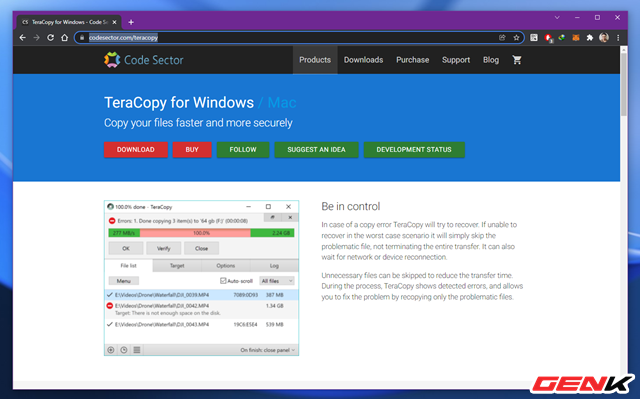Image resolution: width=640 pixels, height=399 pixels.
Task: Switch to the Mac version link
Action: click(x=282, y=103)
